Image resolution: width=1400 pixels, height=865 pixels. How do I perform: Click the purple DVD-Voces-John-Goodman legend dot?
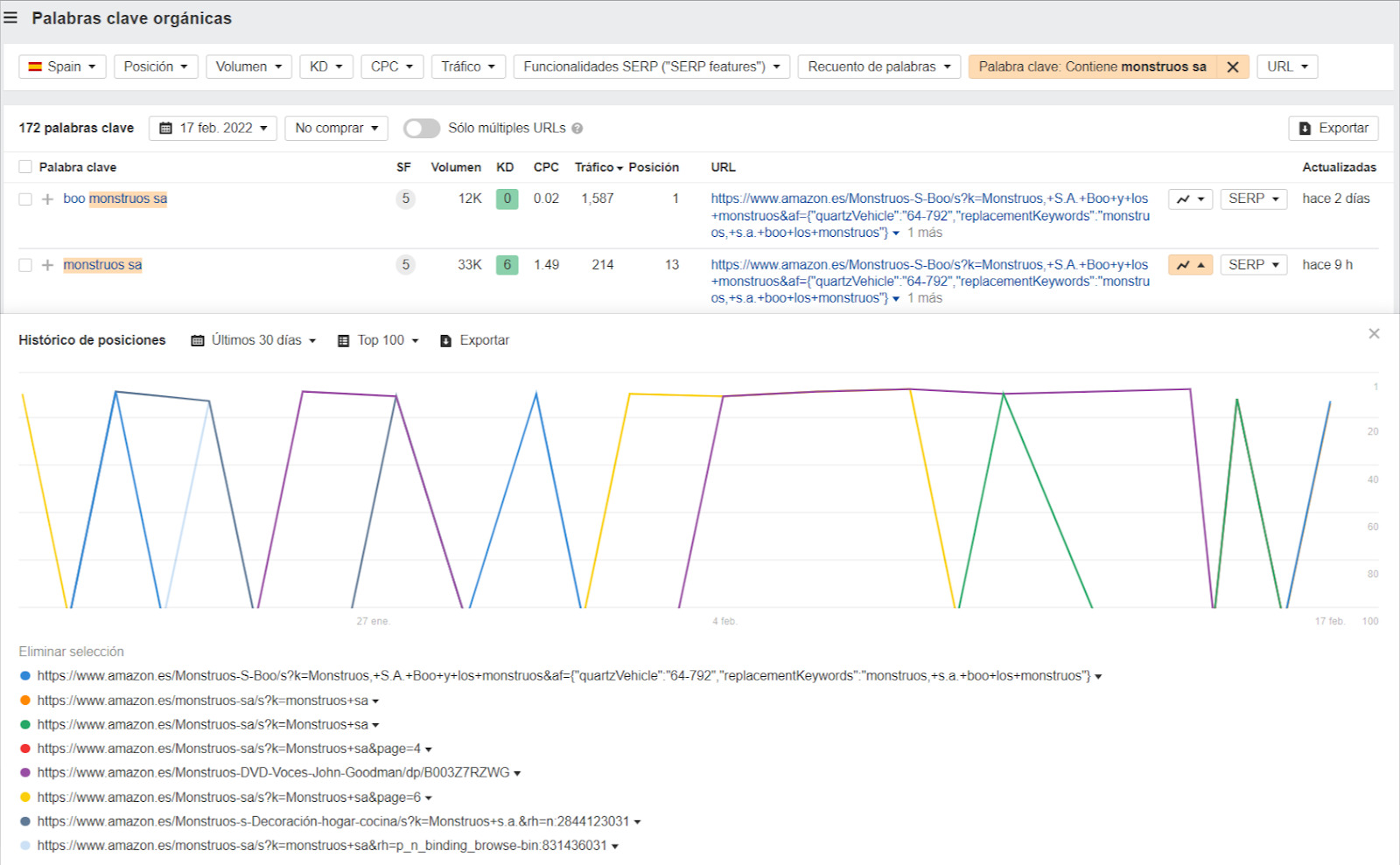(25, 773)
